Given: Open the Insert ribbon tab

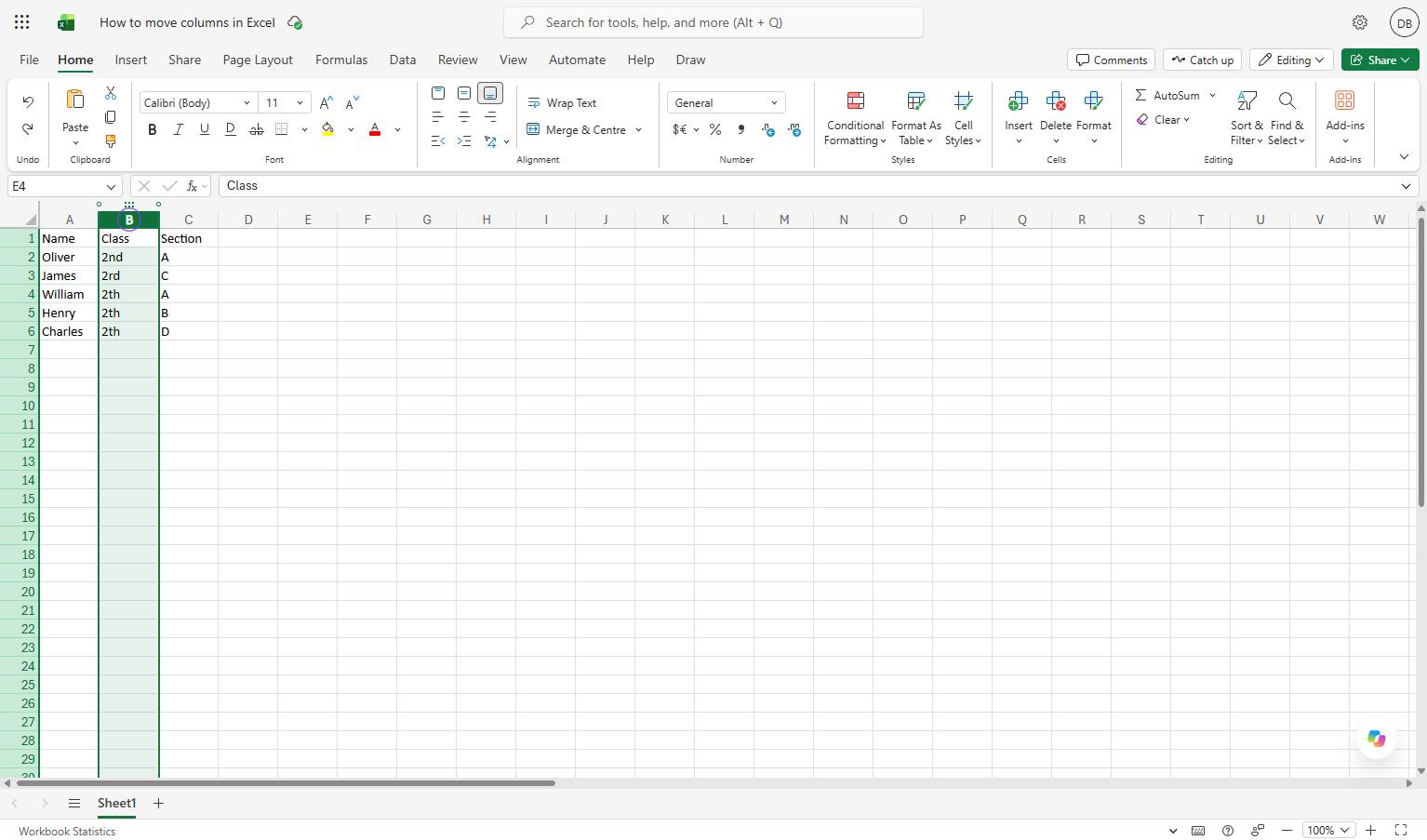Looking at the screenshot, I should tap(131, 60).
